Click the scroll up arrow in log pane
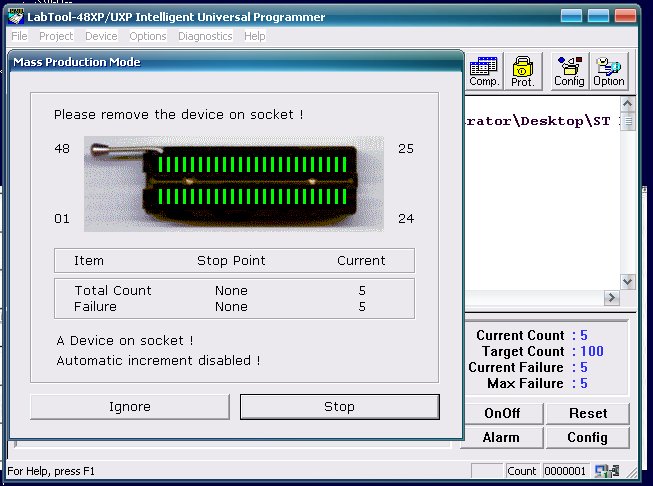This screenshot has height=486, width=653. pyautogui.click(x=628, y=104)
